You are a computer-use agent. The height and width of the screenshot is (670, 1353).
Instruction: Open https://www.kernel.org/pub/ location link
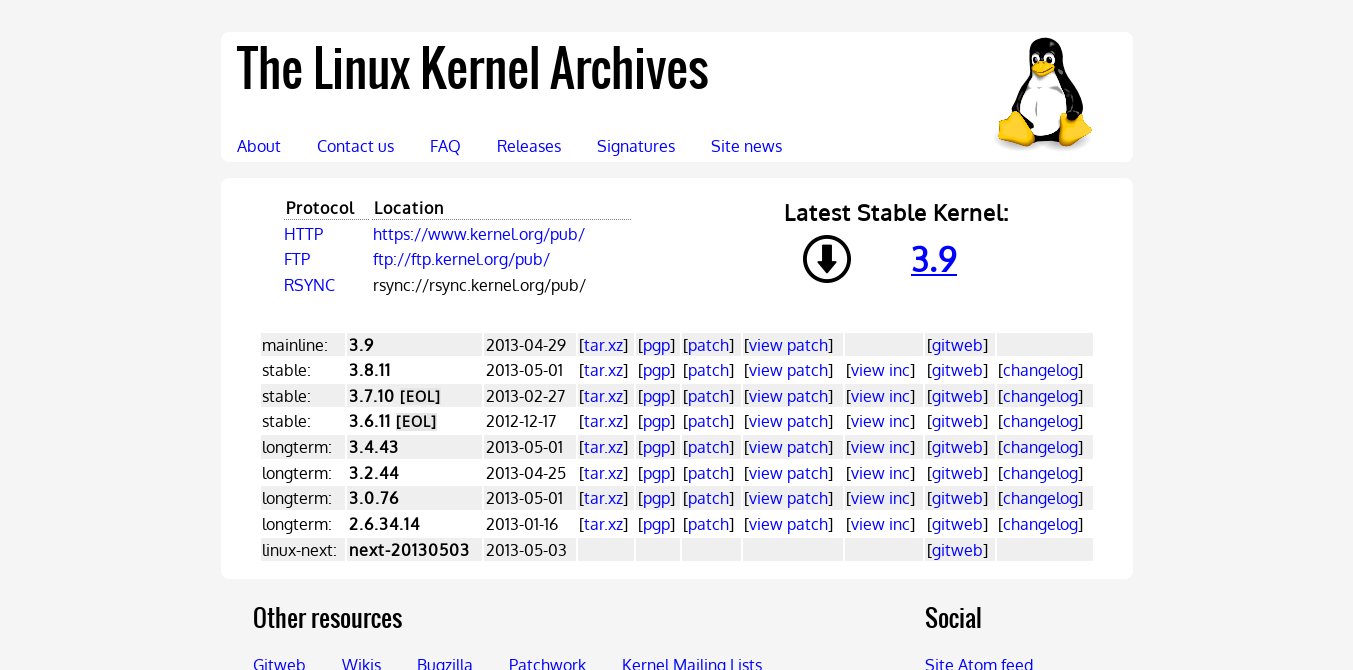coord(479,234)
